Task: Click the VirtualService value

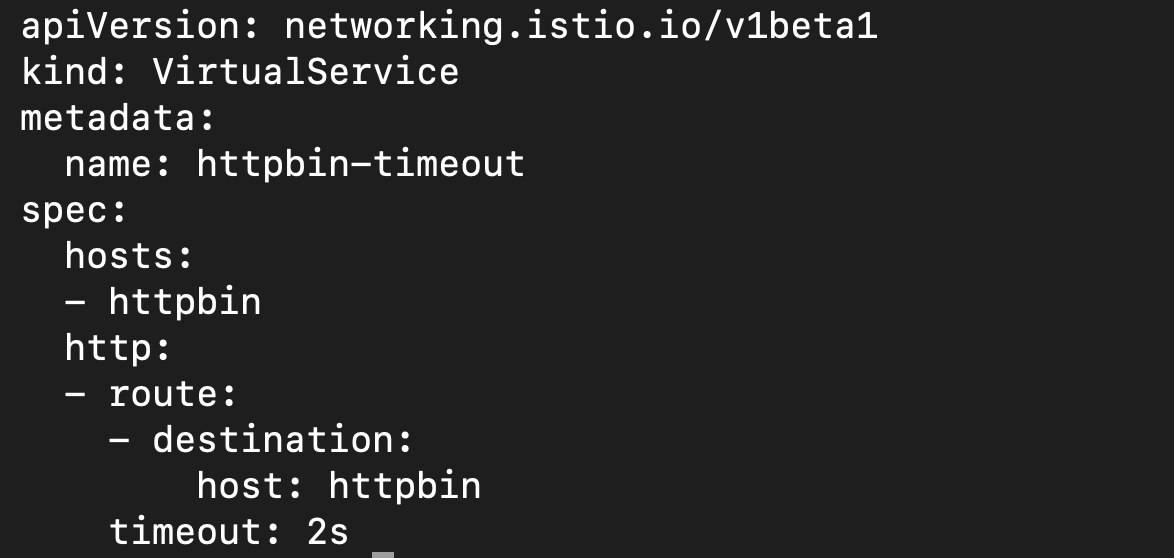Action: coord(305,72)
